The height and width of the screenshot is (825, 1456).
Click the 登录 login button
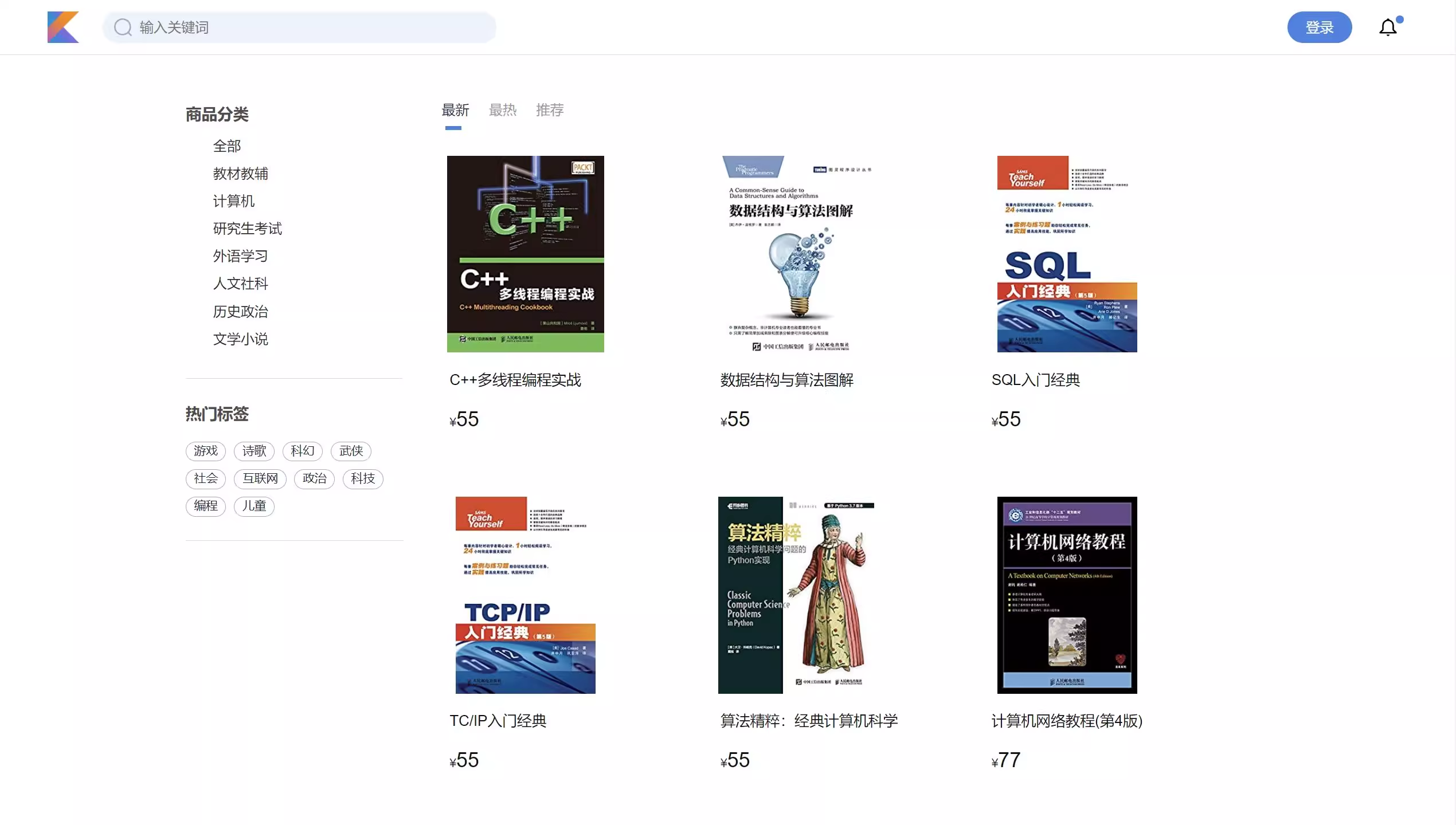(x=1319, y=27)
